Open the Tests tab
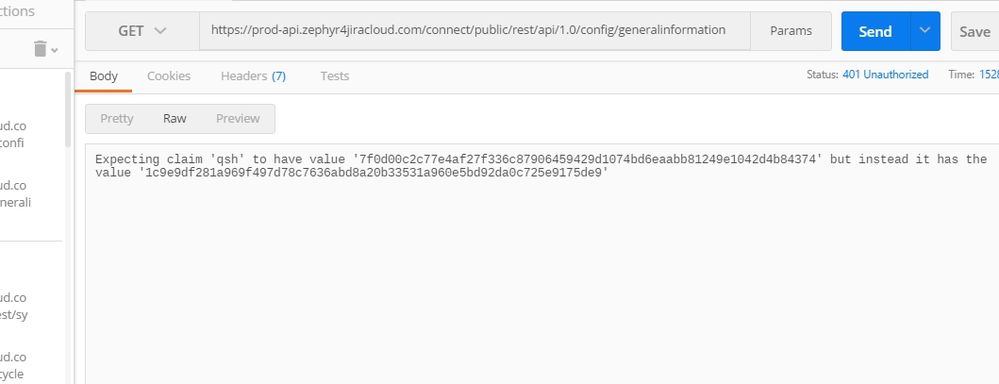 point(334,76)
